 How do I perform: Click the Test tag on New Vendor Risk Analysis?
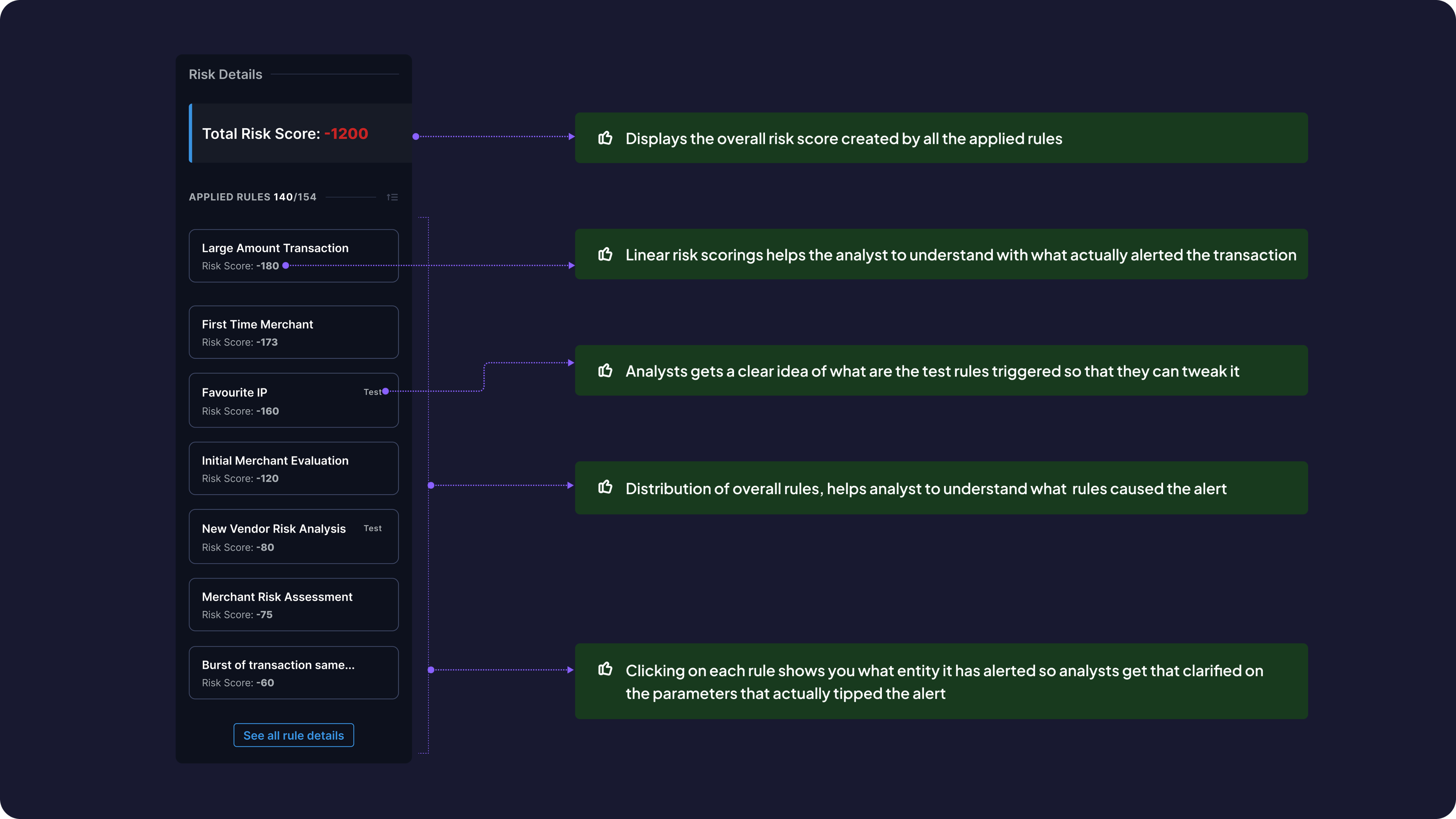pos(373,529)
